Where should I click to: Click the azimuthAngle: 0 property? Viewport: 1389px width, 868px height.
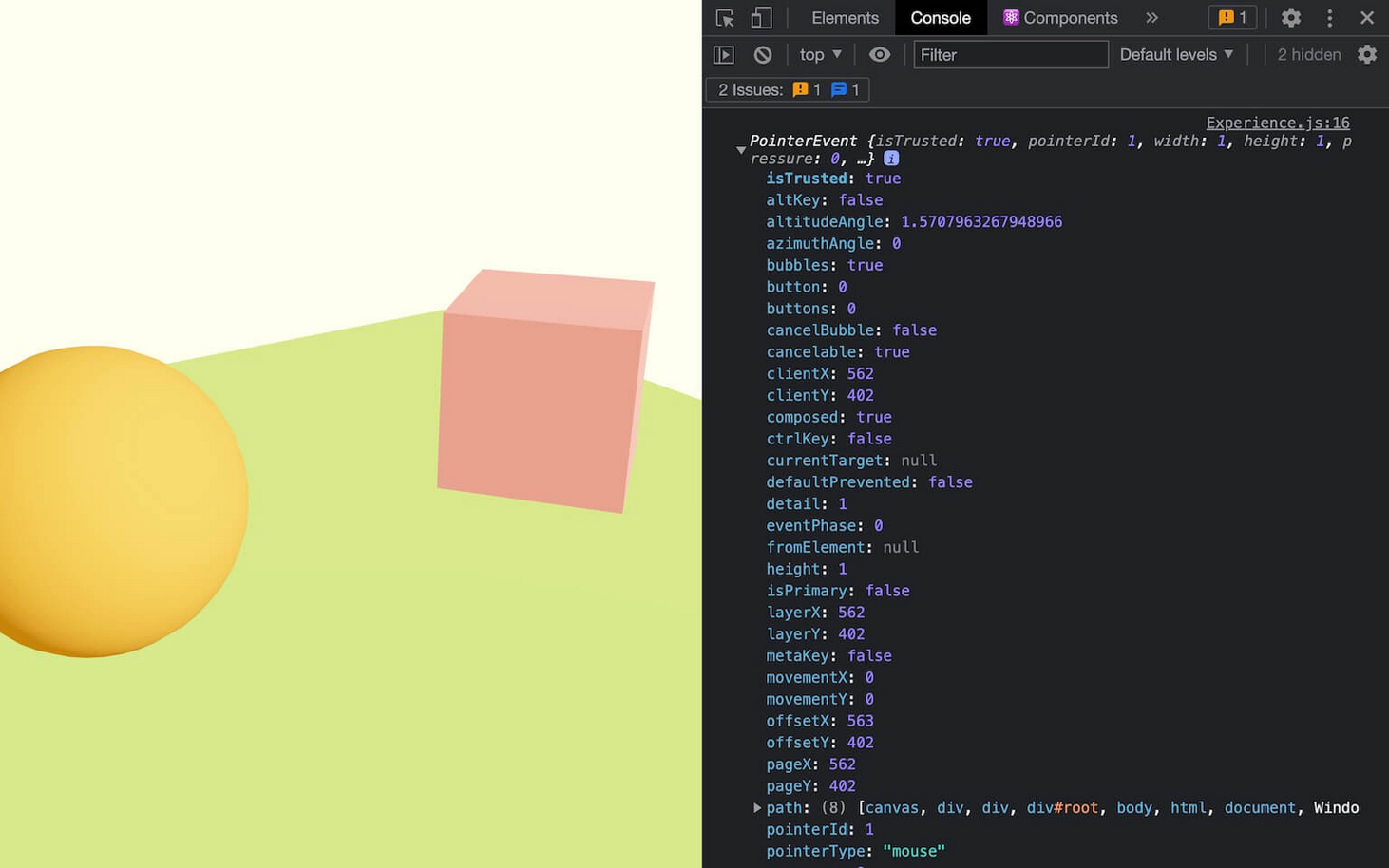click(833, 244)
